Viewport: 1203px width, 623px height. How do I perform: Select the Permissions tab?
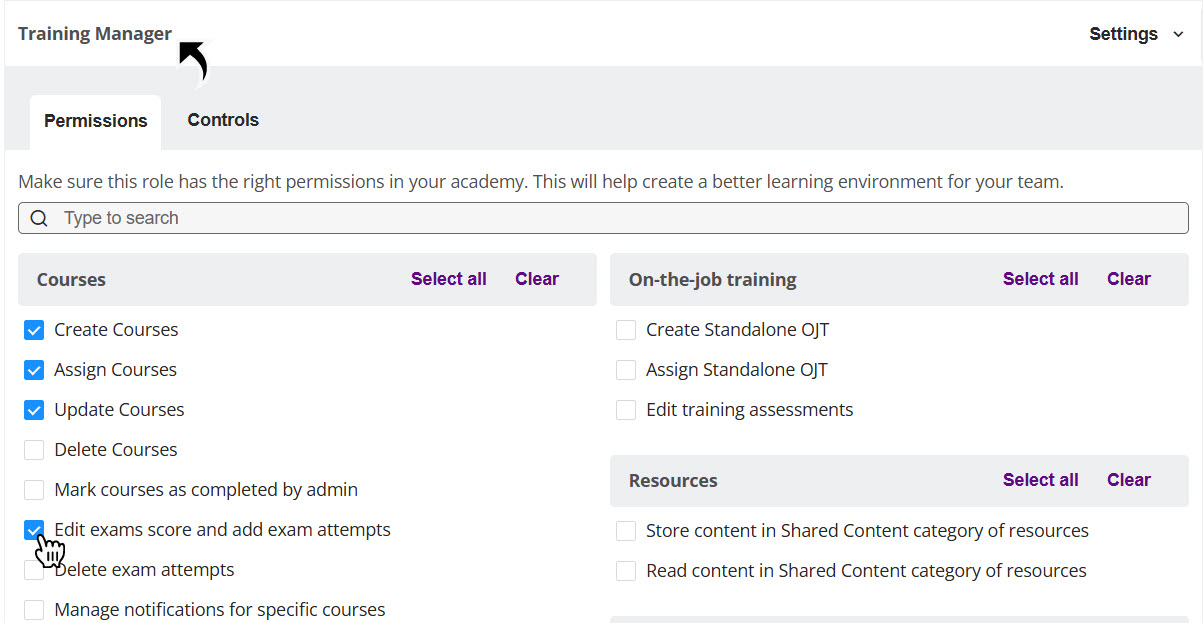pyautogui.click(x=96, y=121)
